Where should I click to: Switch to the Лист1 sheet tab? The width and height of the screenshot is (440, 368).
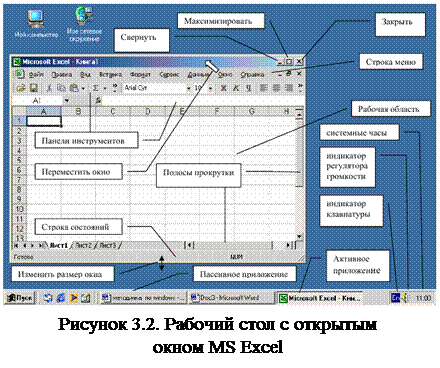point(58,246)
